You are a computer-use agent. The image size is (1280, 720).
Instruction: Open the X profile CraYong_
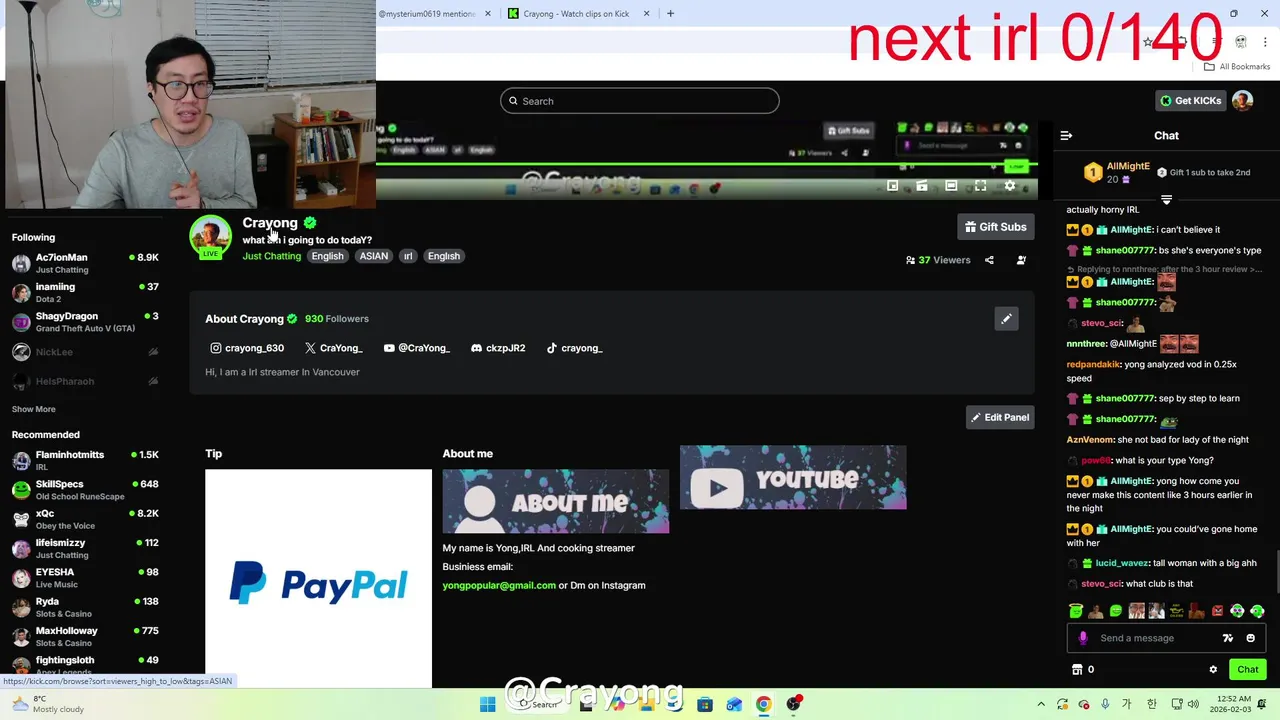(x=334, y=348)
